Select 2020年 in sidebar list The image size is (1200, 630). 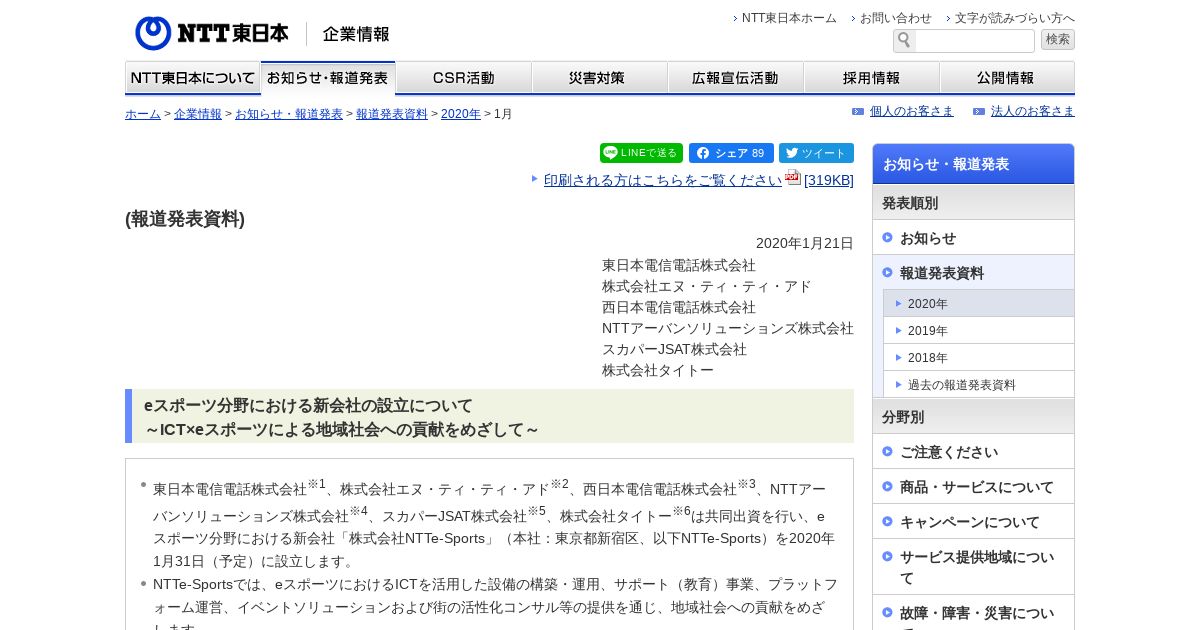coord(979,303)
